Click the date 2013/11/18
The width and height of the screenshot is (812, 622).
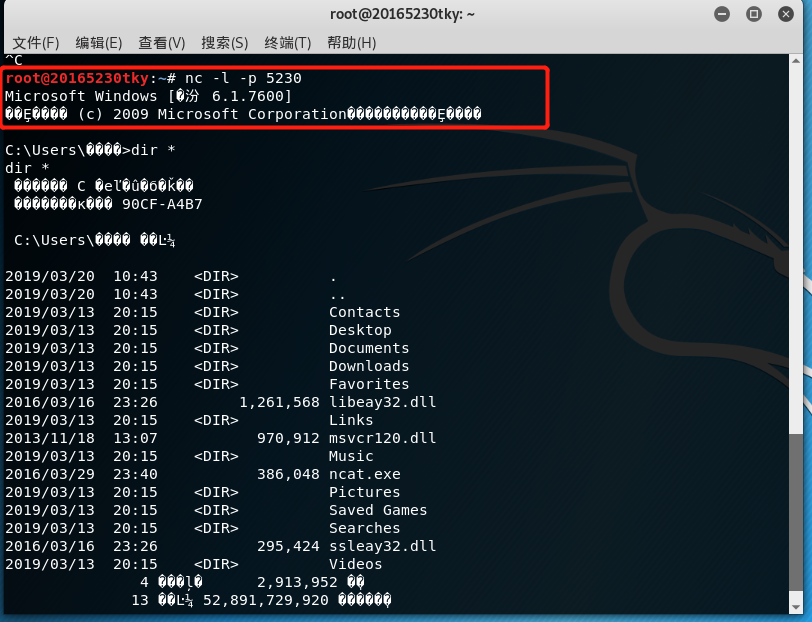(50, 438)
